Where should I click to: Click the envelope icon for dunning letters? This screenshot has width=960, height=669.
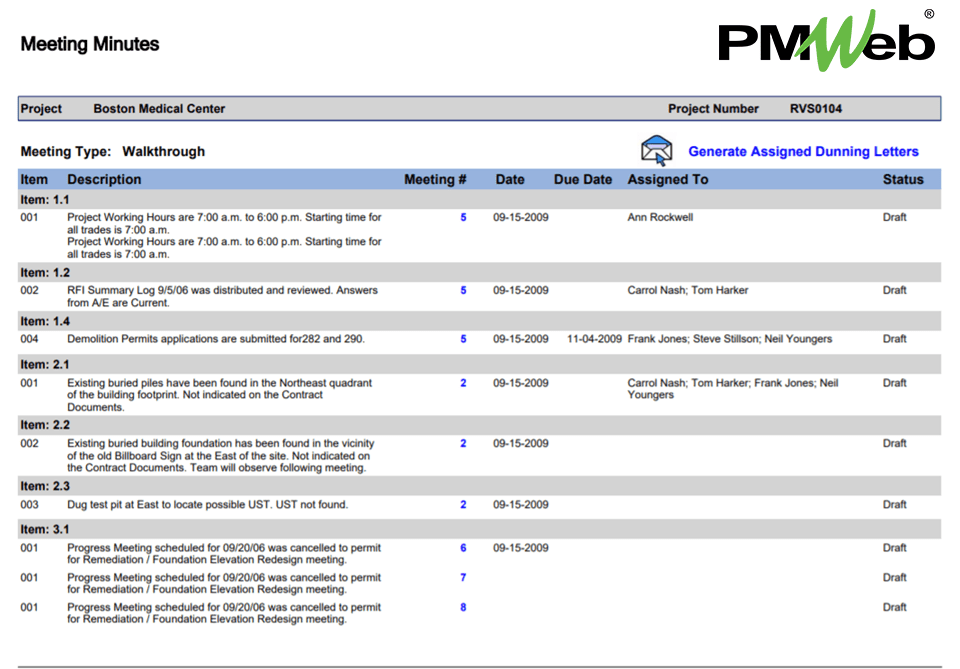point(656,149)
